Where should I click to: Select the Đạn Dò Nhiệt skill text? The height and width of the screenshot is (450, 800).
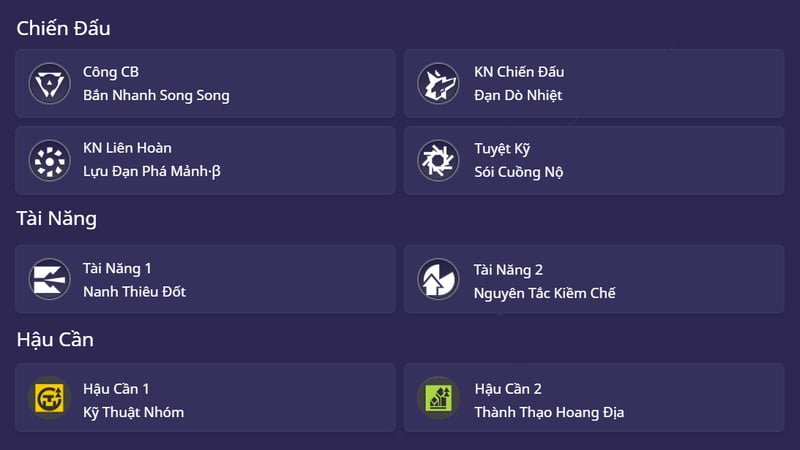click(518, 96)
